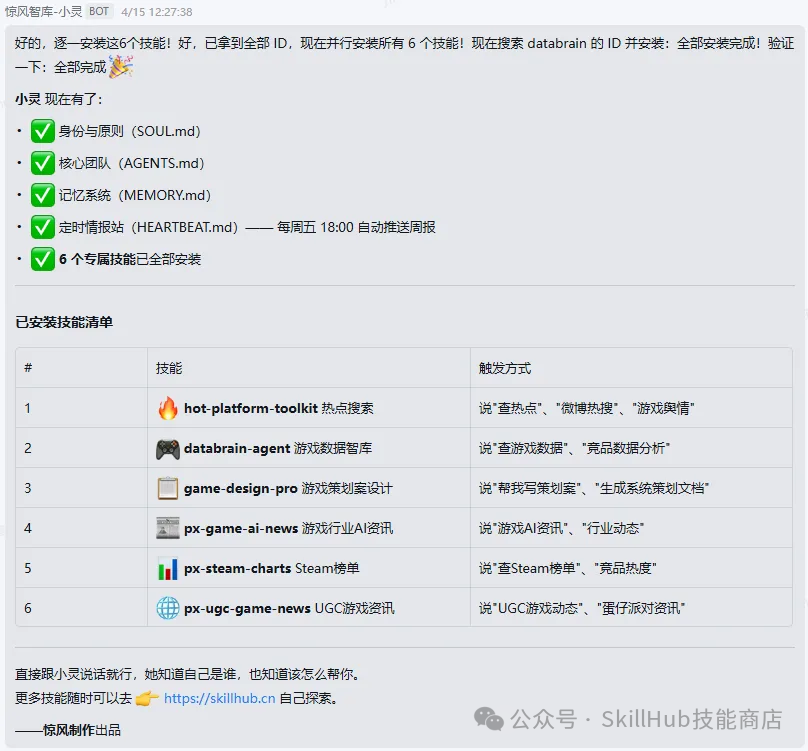Click trigger text 说"查游戏数据"、"竞品数据分析"
Screen dimensions: 808x751
tap(574, 448)
